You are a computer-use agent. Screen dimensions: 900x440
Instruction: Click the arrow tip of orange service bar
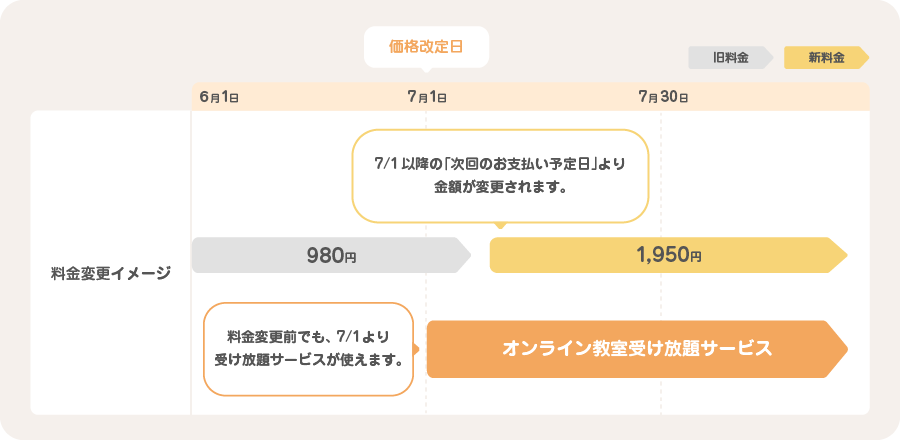pyautogui.click(x=837, y=349)
